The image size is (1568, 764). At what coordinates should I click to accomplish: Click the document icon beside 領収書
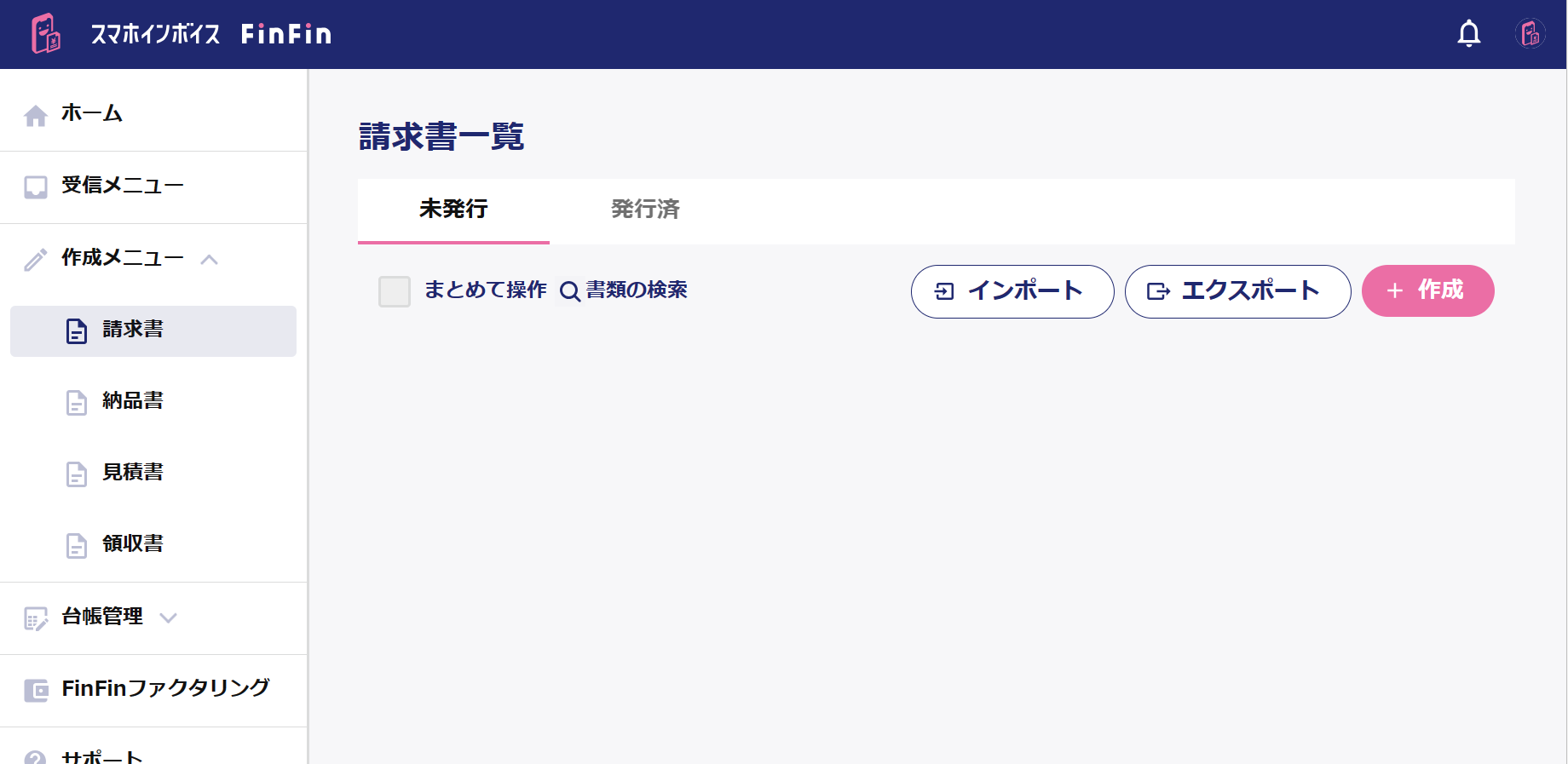[77, 546]
